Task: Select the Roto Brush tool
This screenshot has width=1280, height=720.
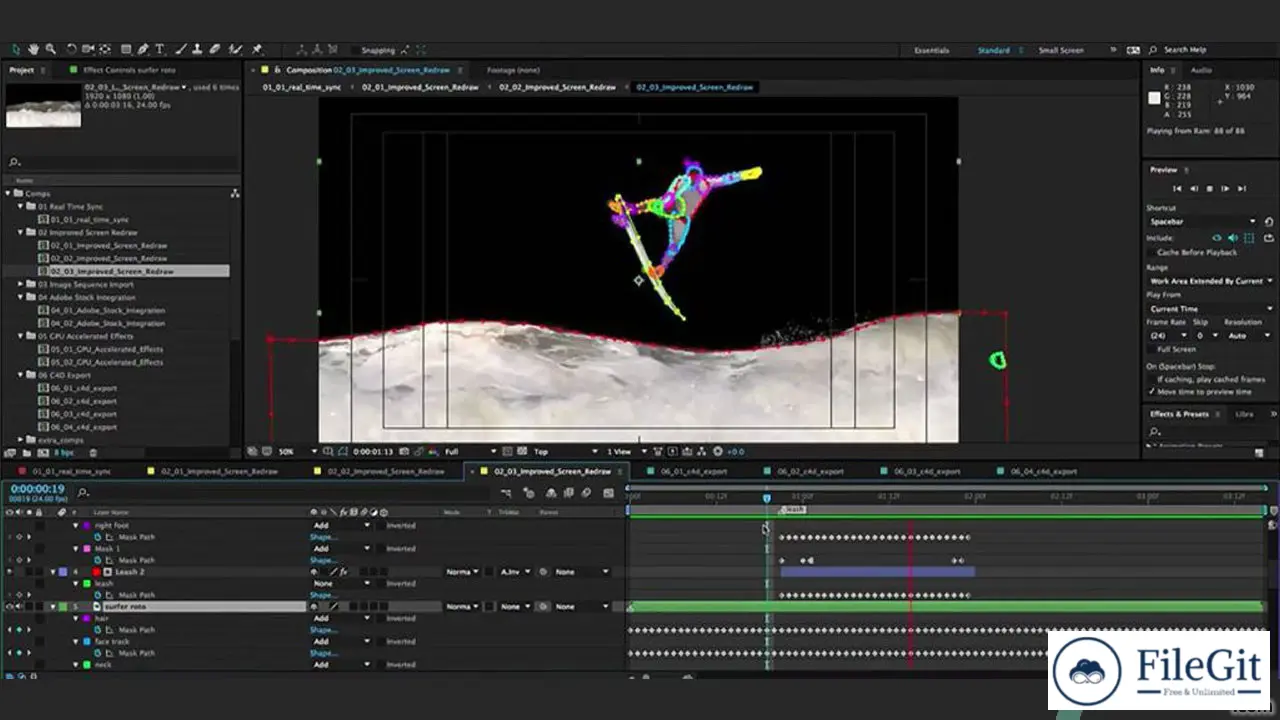Action: (x=236, y=49)
